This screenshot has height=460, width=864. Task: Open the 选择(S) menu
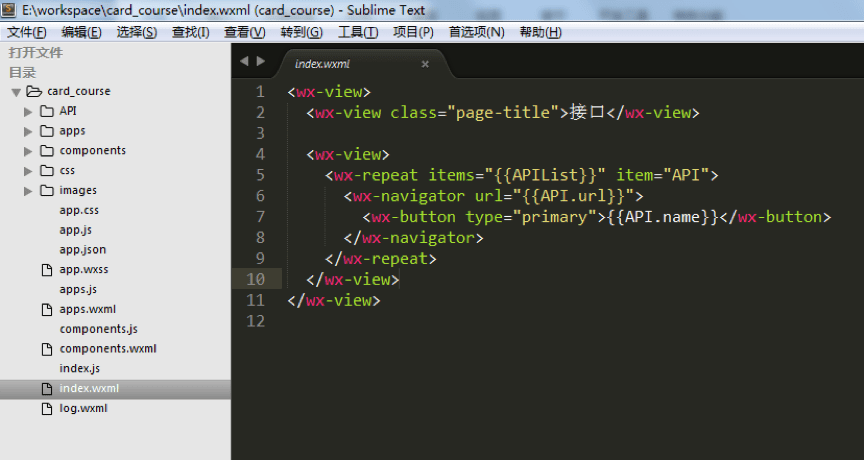click(137, 33)
